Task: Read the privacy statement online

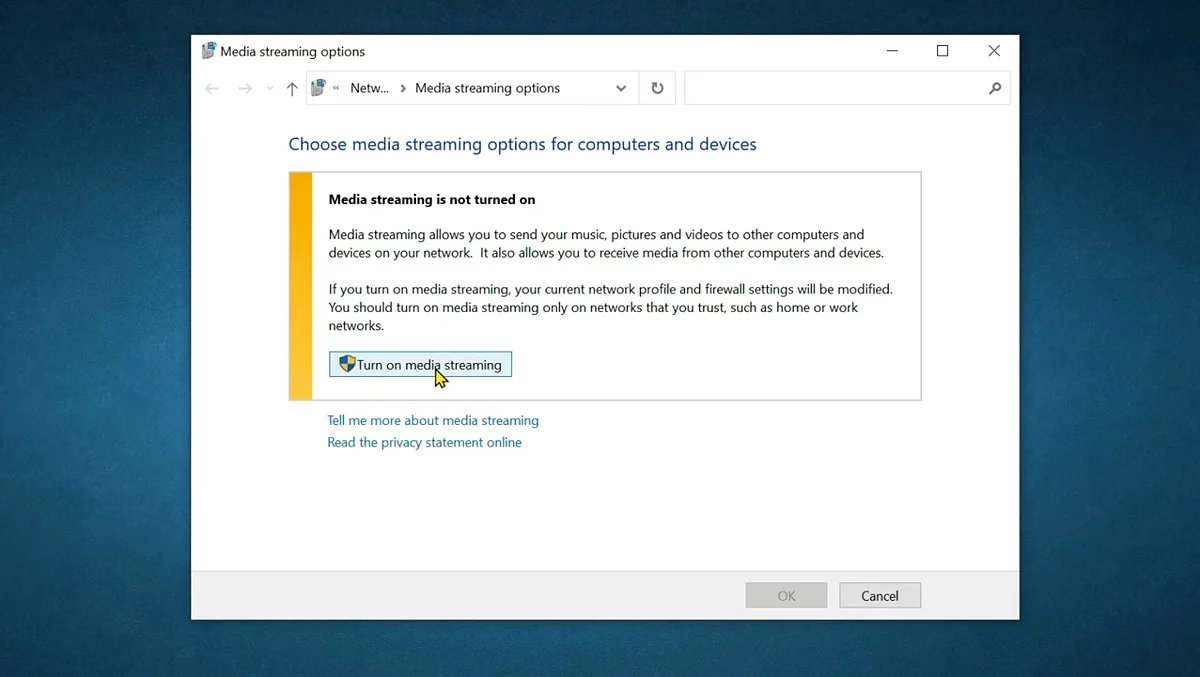Action: 424,442
